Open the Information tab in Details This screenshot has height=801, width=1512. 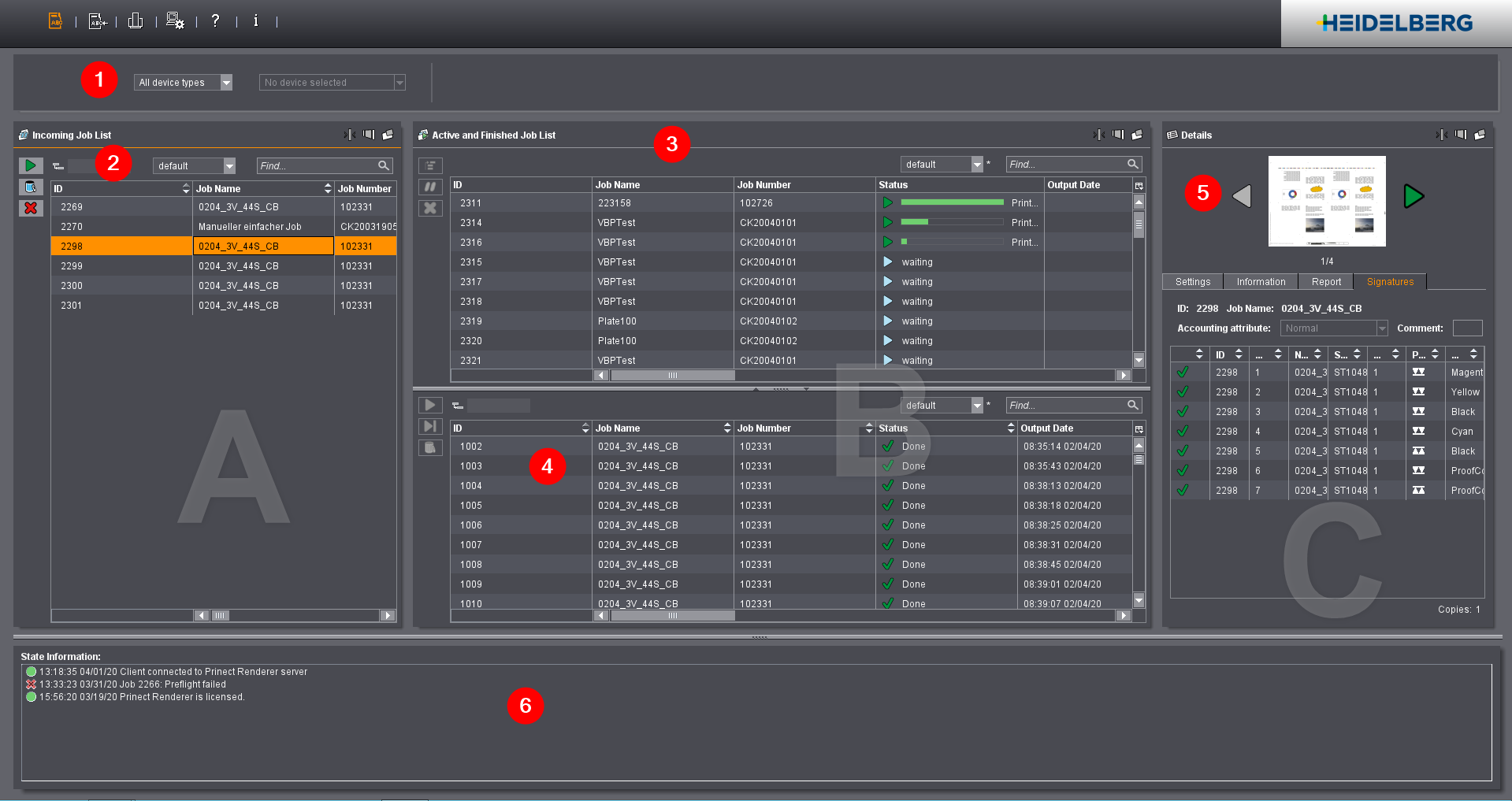click(1261, 282)
